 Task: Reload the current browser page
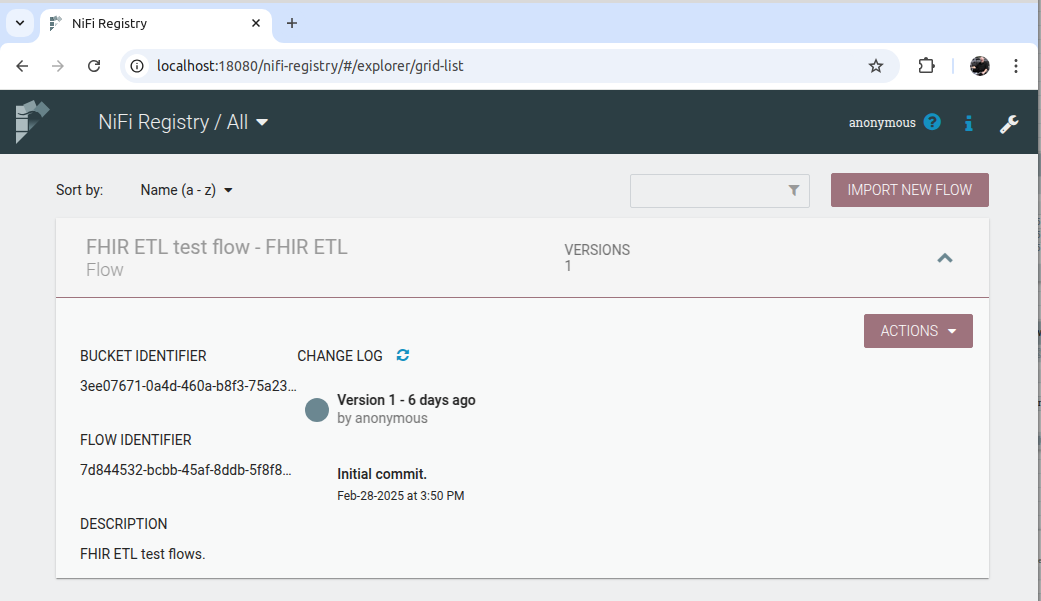[x=94, y=66]
